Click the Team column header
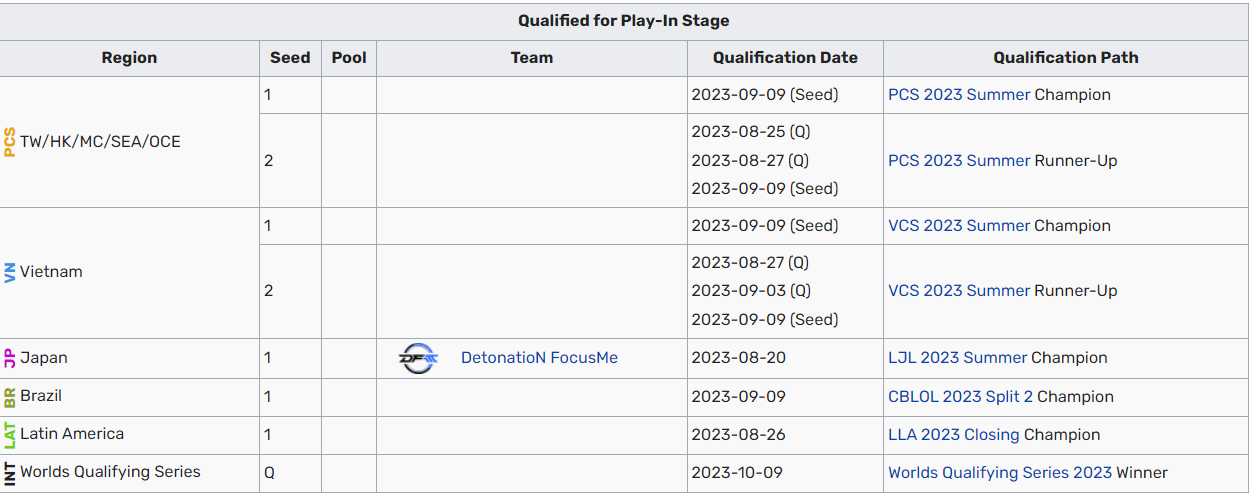This screenshot has height=494, width=1250. [x=532, y=58]
